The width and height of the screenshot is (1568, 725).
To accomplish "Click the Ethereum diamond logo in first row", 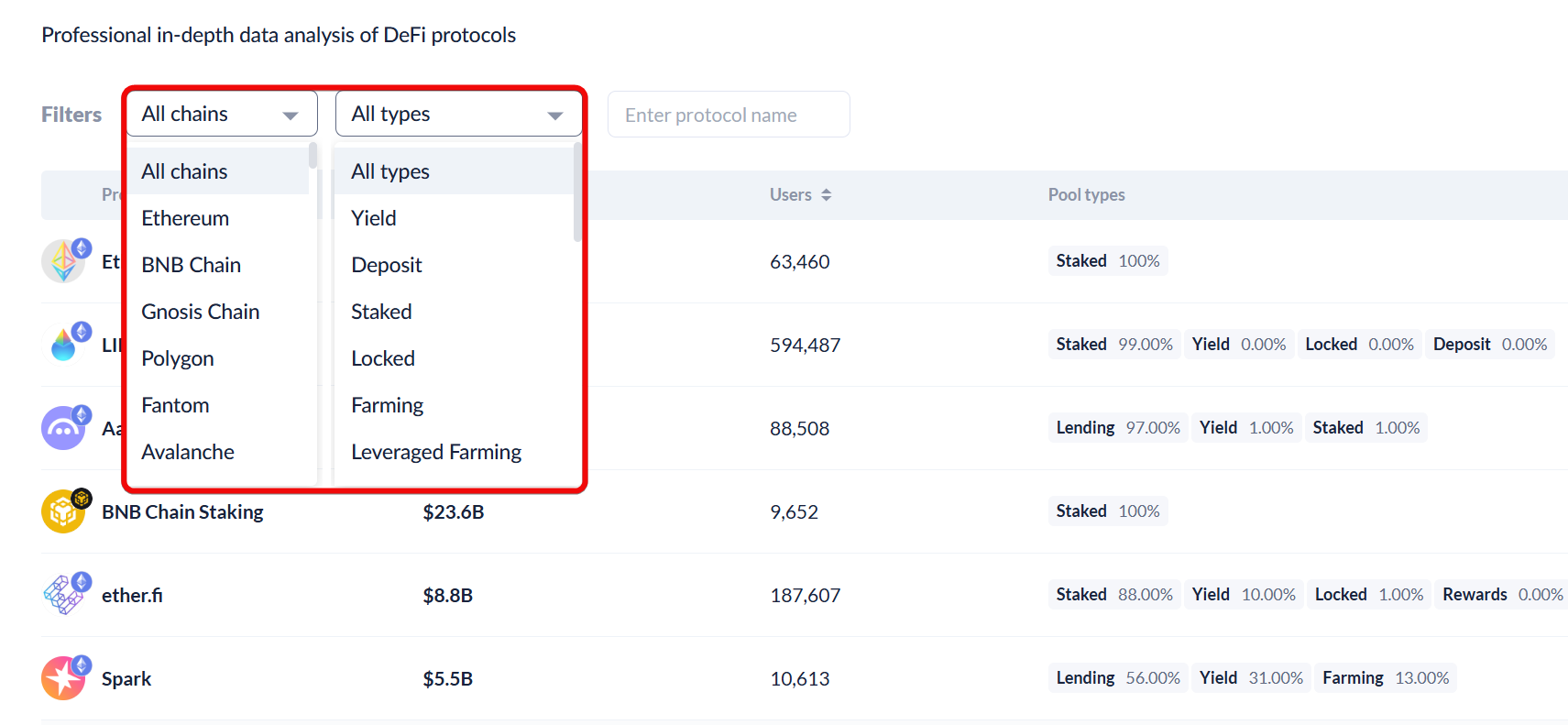I will 63,261.
